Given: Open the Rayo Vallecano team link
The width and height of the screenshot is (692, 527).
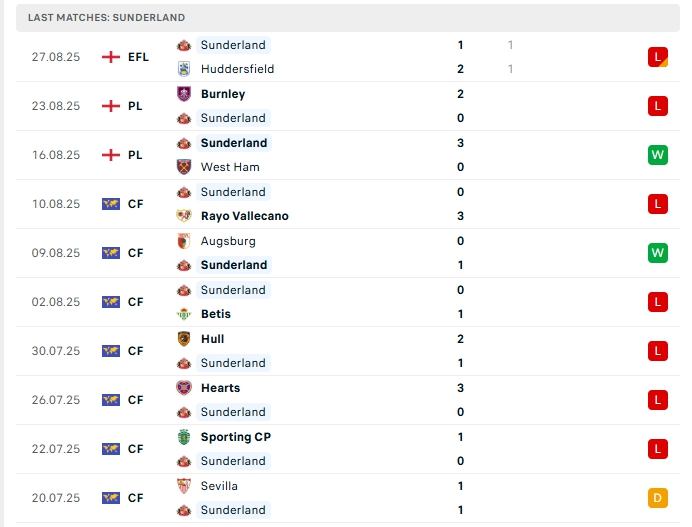Looking at the screenshot, I should (244, 216).
